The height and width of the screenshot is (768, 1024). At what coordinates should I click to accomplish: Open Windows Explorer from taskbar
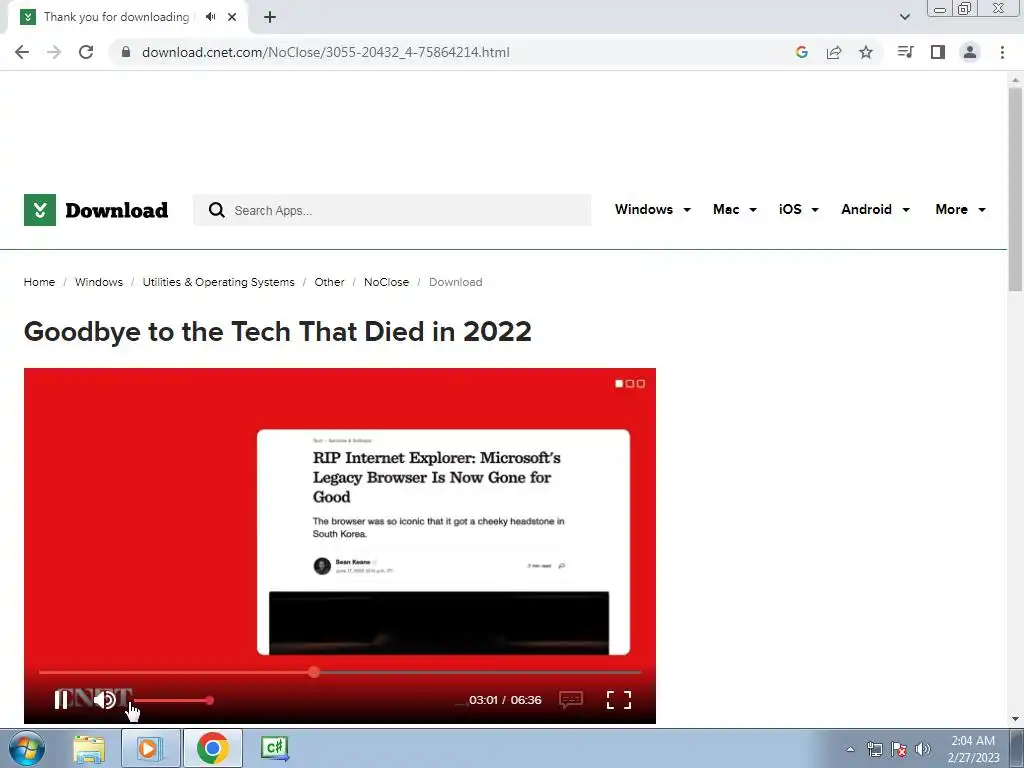(89, 748)
